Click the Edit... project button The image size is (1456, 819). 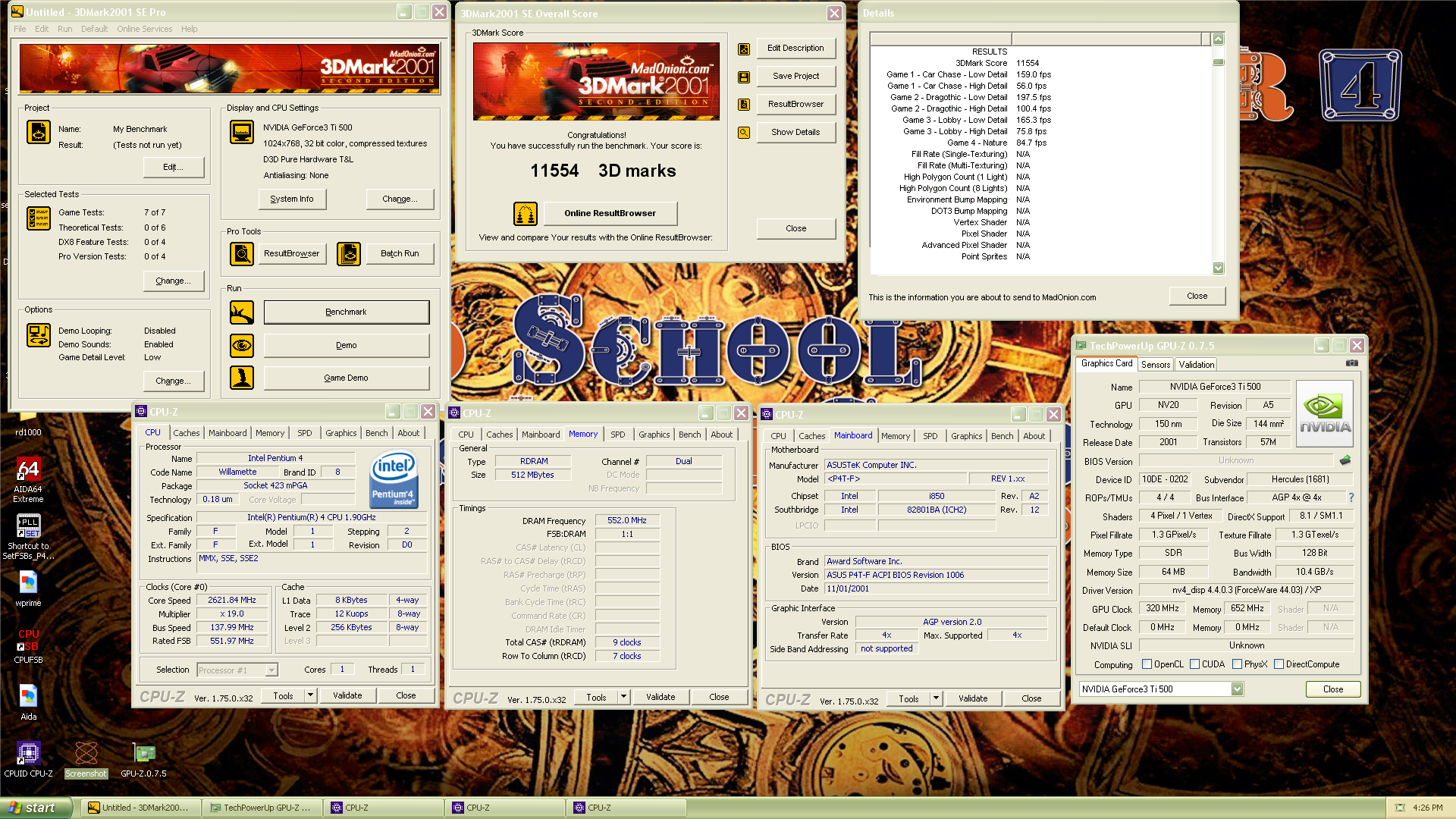(173, 168)
